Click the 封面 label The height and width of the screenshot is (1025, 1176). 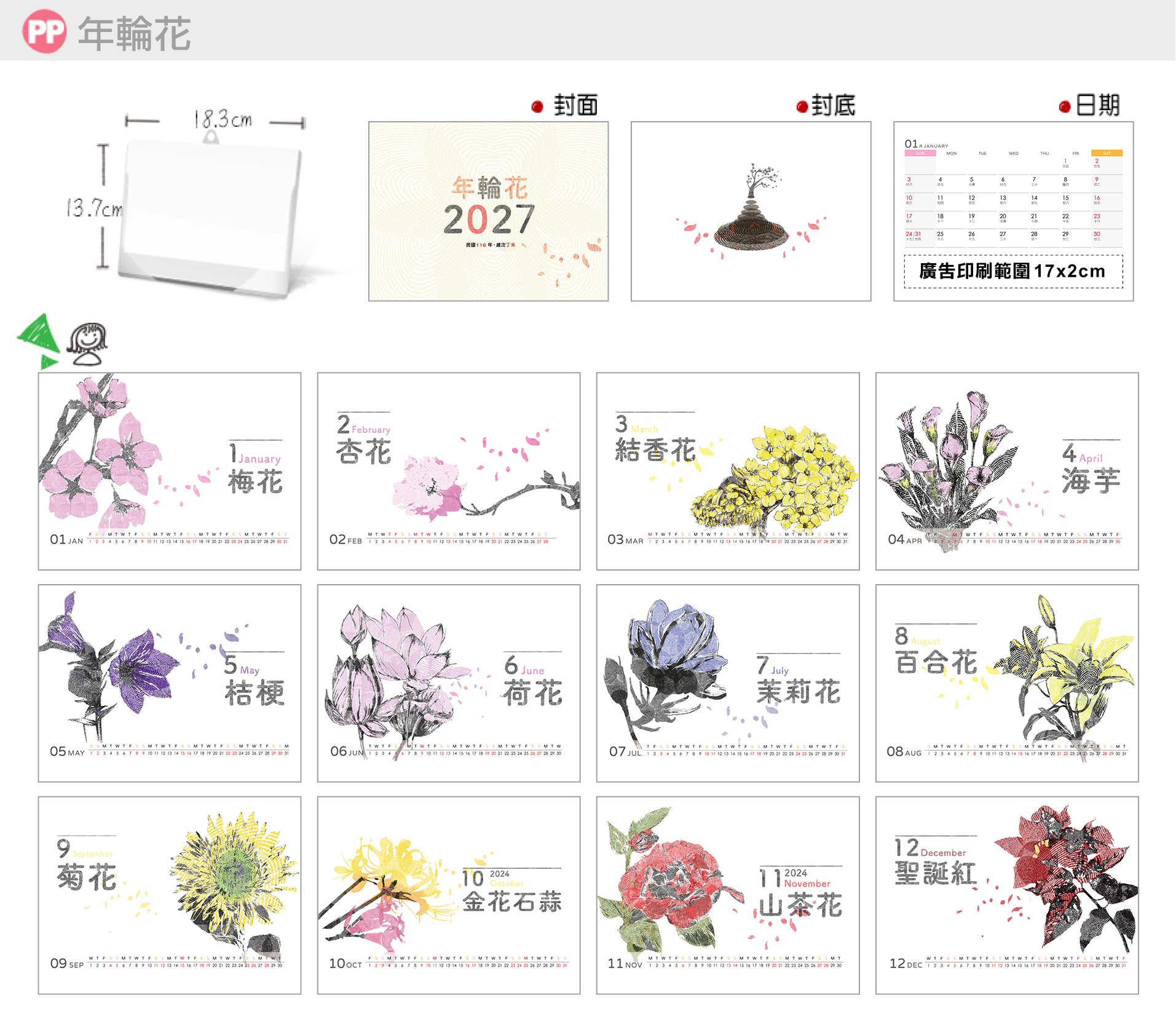(x=575, y=106)
